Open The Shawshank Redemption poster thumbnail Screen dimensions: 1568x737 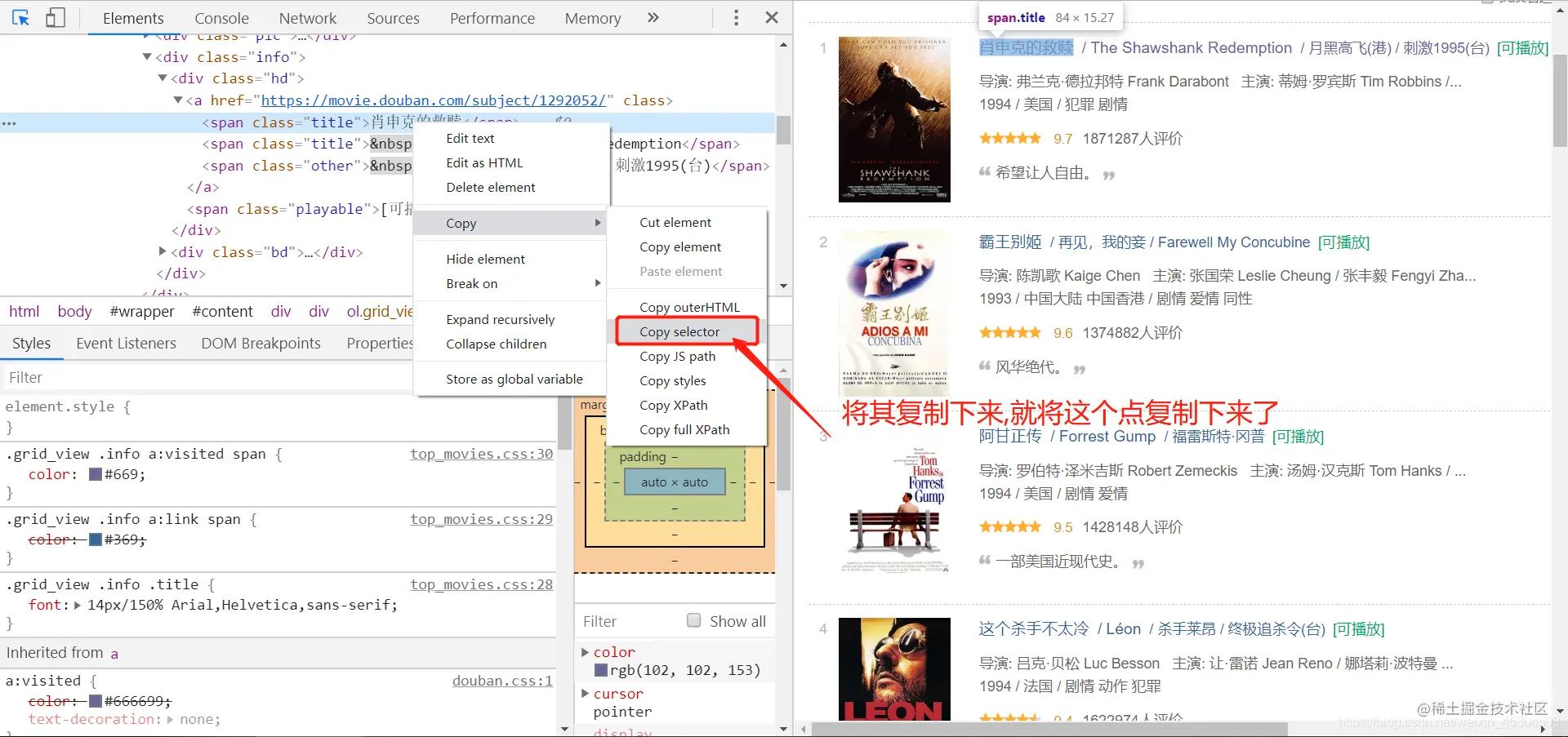894,119
